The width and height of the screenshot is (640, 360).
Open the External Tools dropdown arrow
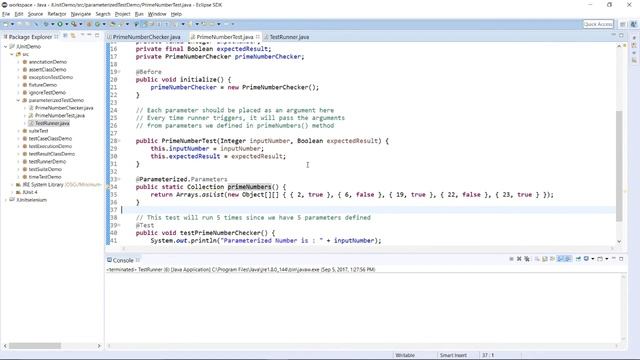[x=80, y=24]
